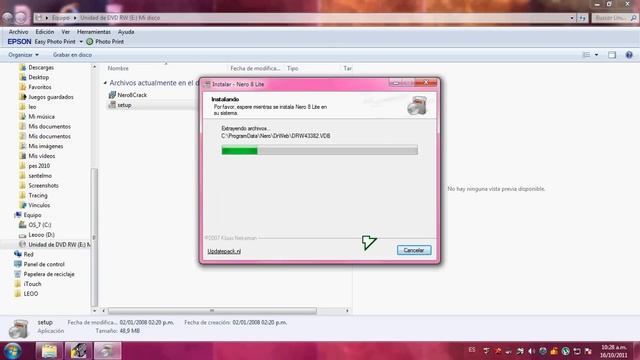Sort by Tipo column header
640x360 pixels.
pyautogui.click(x=293, y=68)
